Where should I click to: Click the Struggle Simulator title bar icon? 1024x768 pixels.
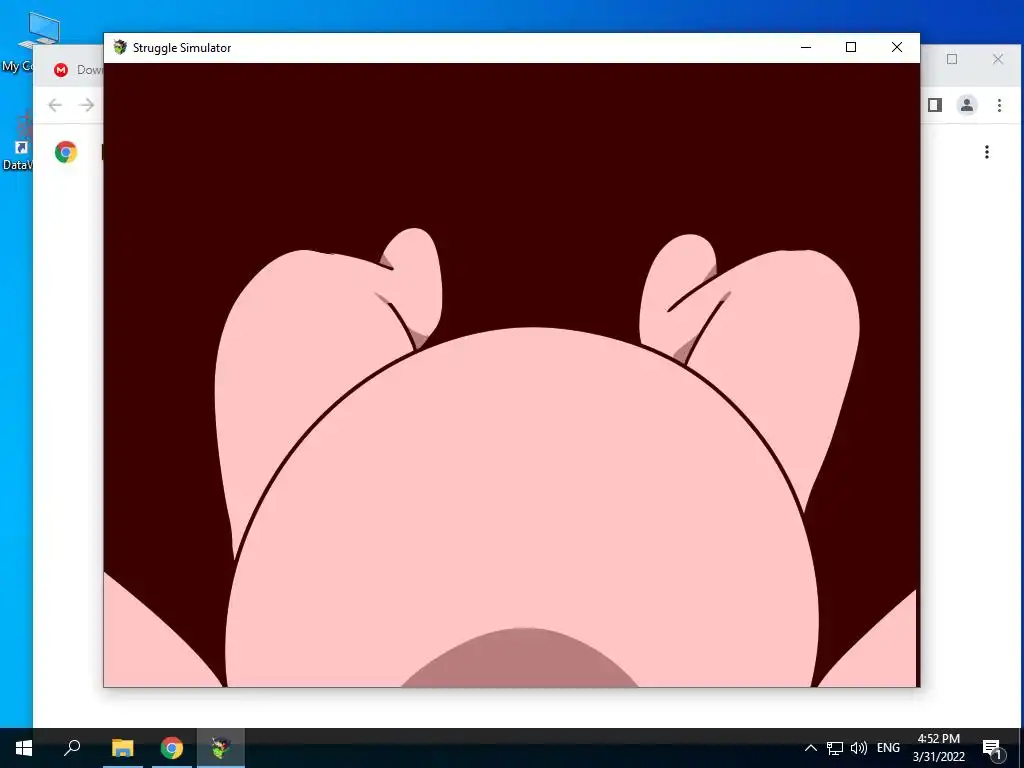click(120, 47)
